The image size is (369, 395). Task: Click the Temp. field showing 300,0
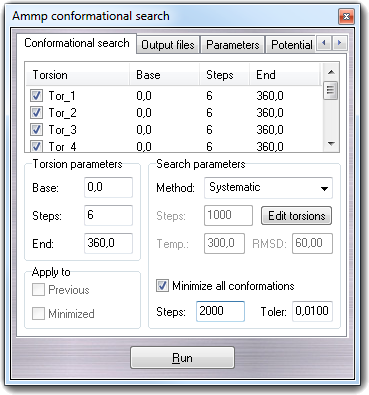(x=224, y=243)
